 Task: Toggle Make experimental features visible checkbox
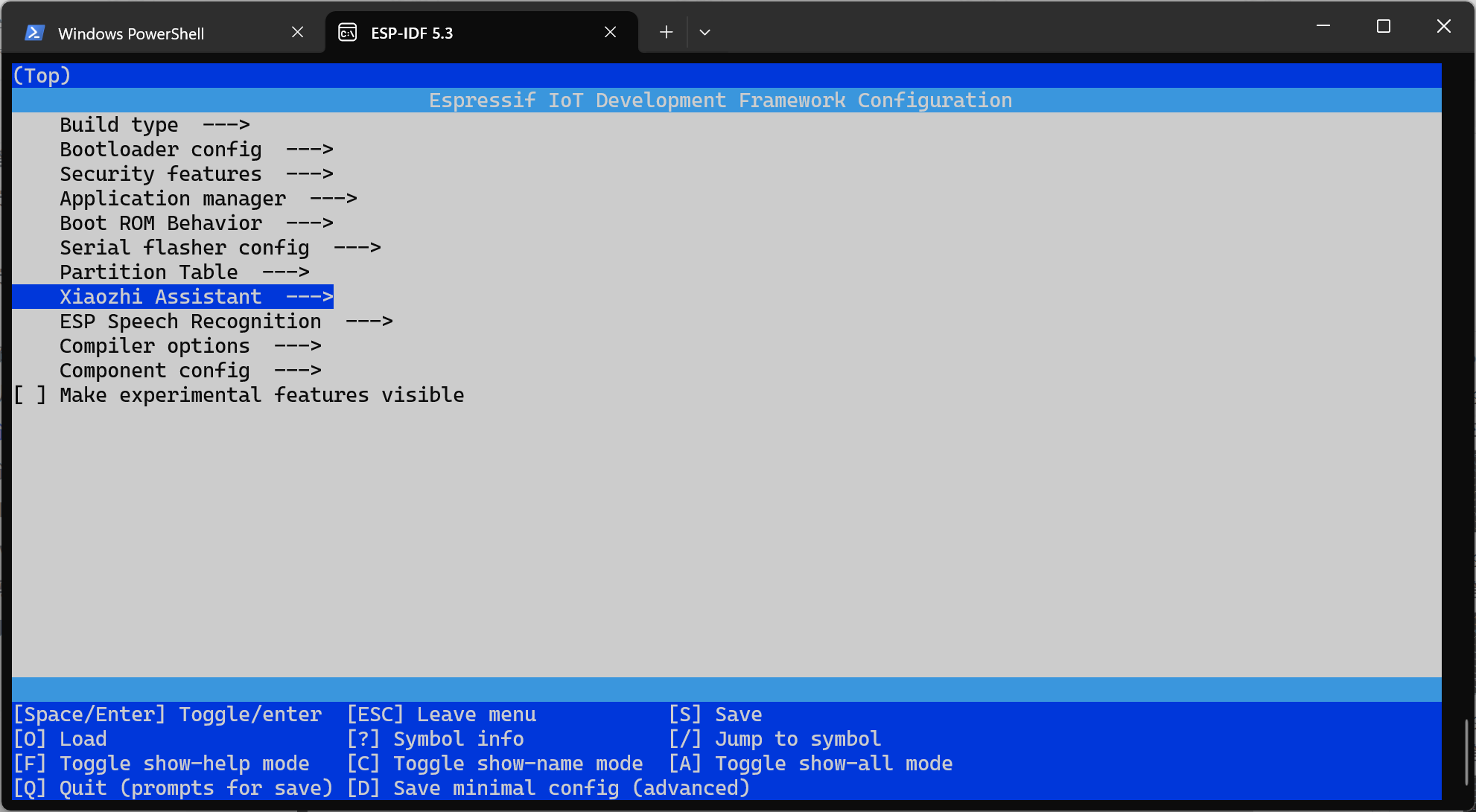30,394
